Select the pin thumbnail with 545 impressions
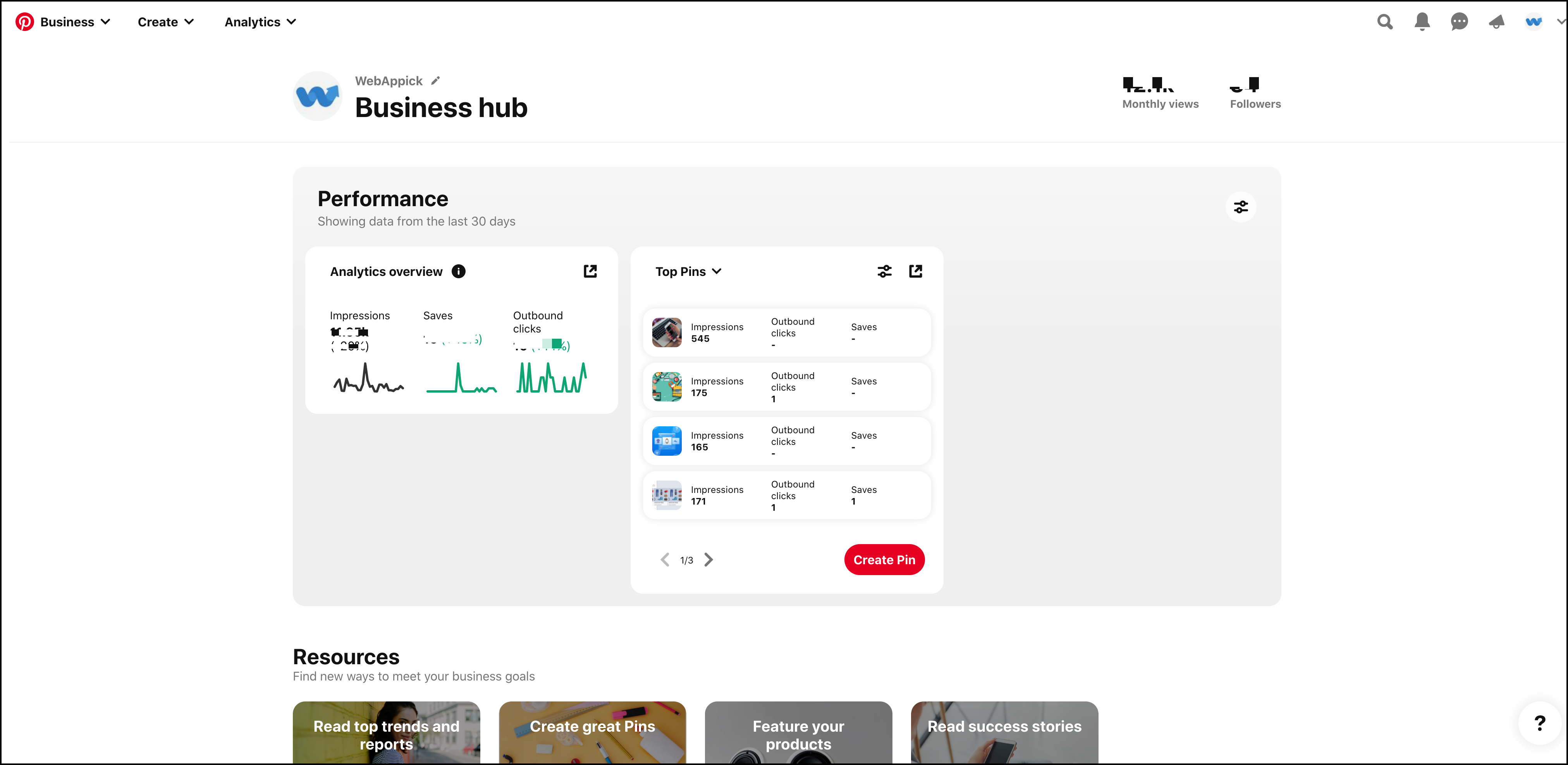 tap(667, 333)
